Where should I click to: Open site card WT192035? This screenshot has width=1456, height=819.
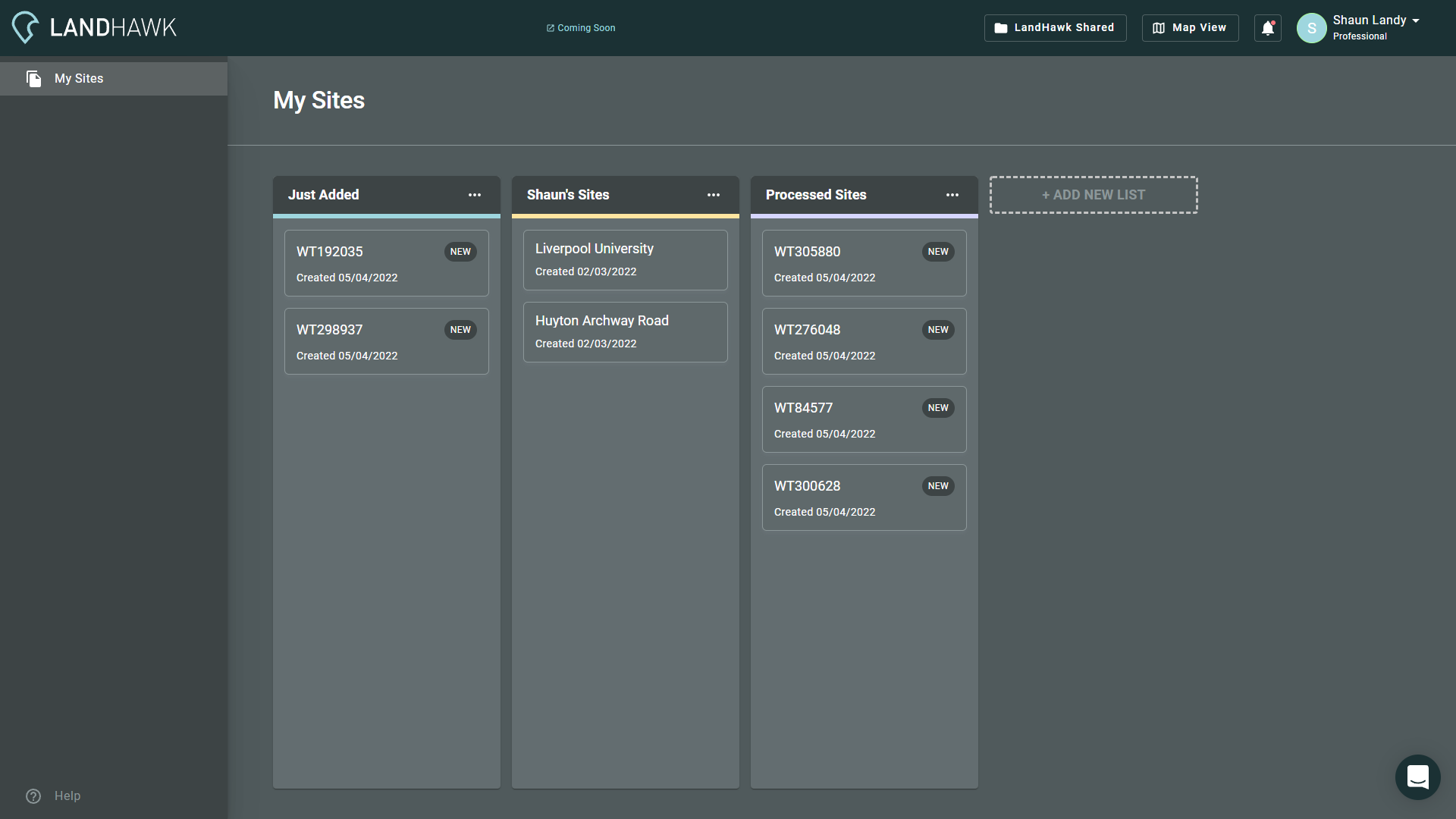tap(387, 263)
